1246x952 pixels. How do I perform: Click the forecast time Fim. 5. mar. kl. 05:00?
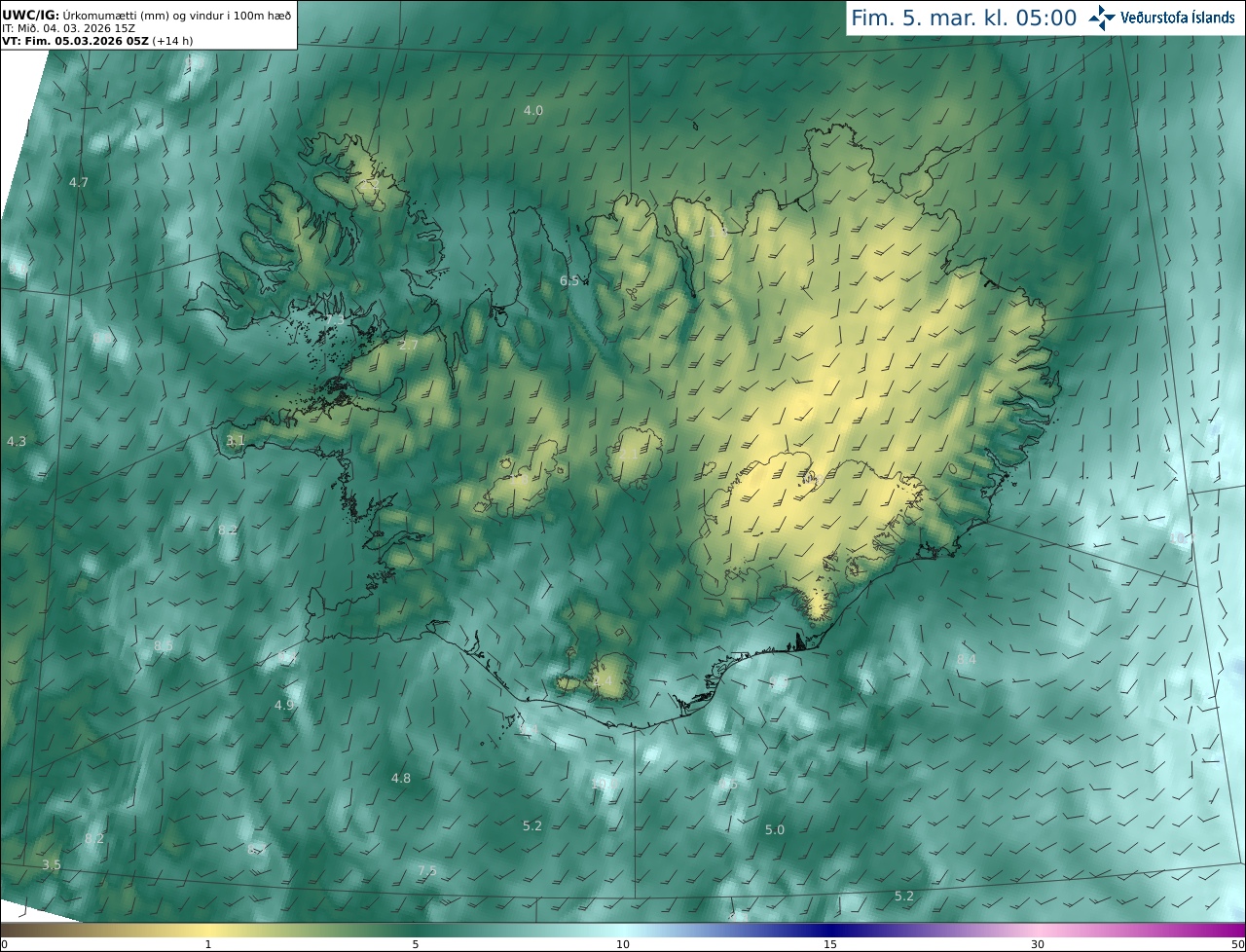964,18
